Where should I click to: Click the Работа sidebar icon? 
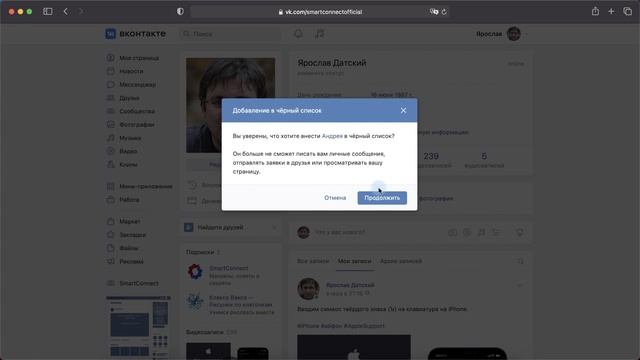[x=111, y=200]
